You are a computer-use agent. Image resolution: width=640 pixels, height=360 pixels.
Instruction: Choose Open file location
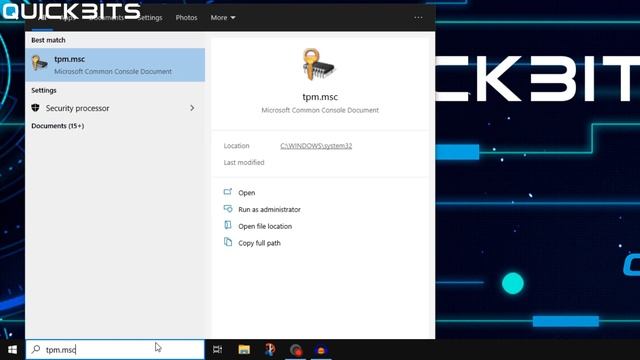click(265, 226)
